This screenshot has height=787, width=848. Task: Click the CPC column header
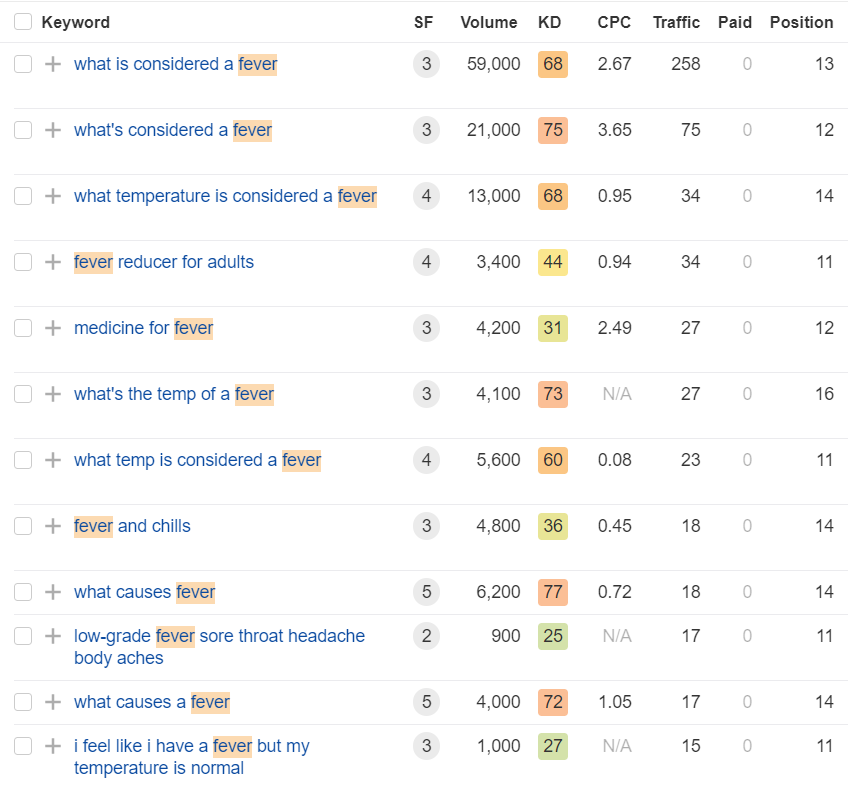pyautogui.click(x=614, y=22)
